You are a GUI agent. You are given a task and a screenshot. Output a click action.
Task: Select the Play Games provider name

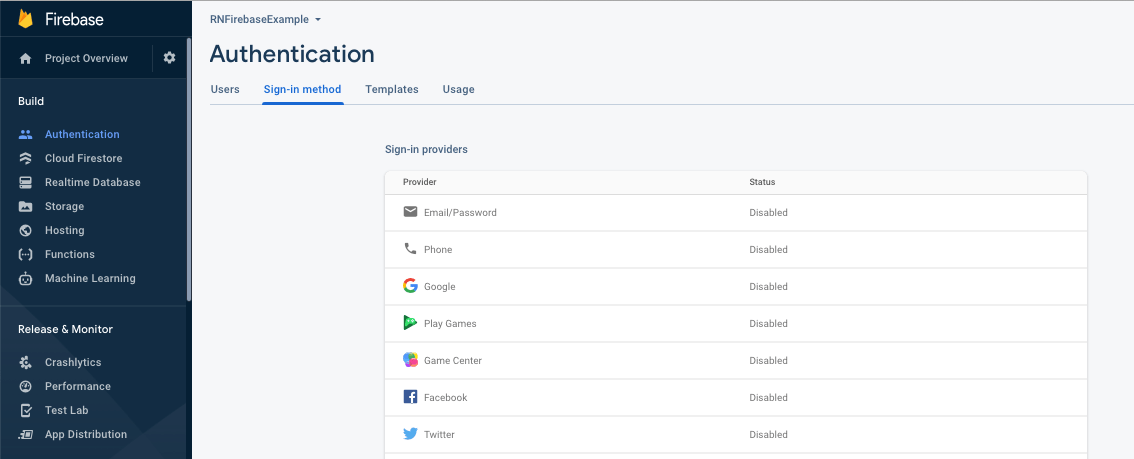coord(450,324)
